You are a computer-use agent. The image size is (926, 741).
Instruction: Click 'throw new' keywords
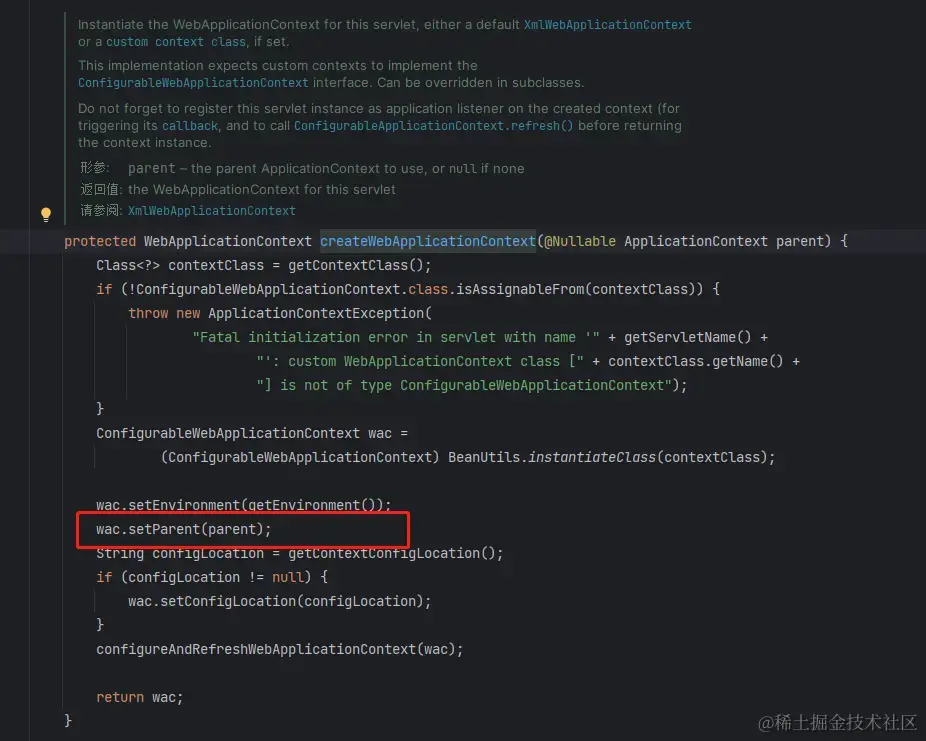164,313
